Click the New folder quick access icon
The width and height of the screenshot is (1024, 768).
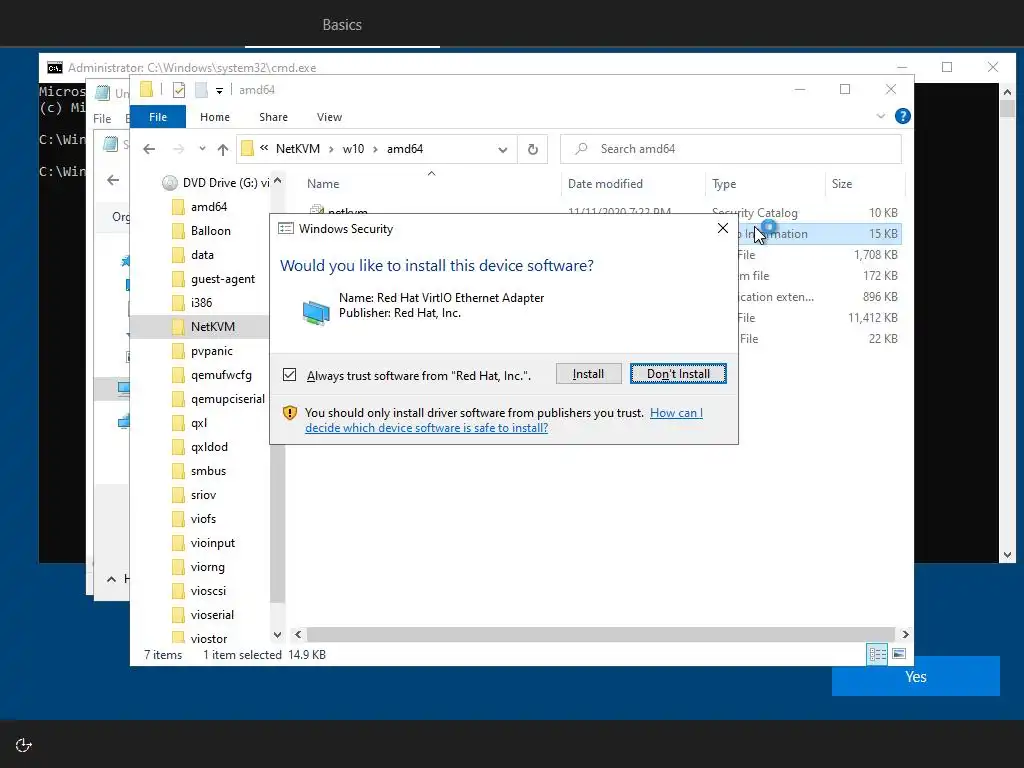click(201, 89)
